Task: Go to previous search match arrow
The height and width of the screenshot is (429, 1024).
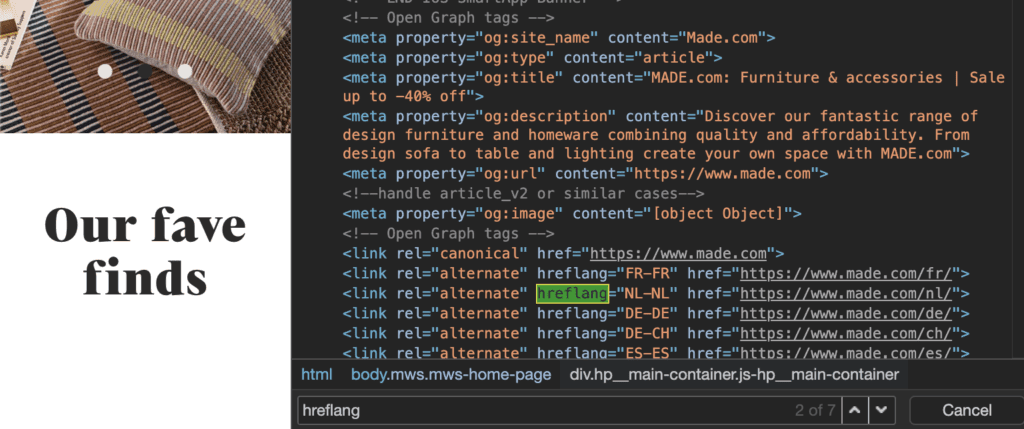Action: [853, 410]
